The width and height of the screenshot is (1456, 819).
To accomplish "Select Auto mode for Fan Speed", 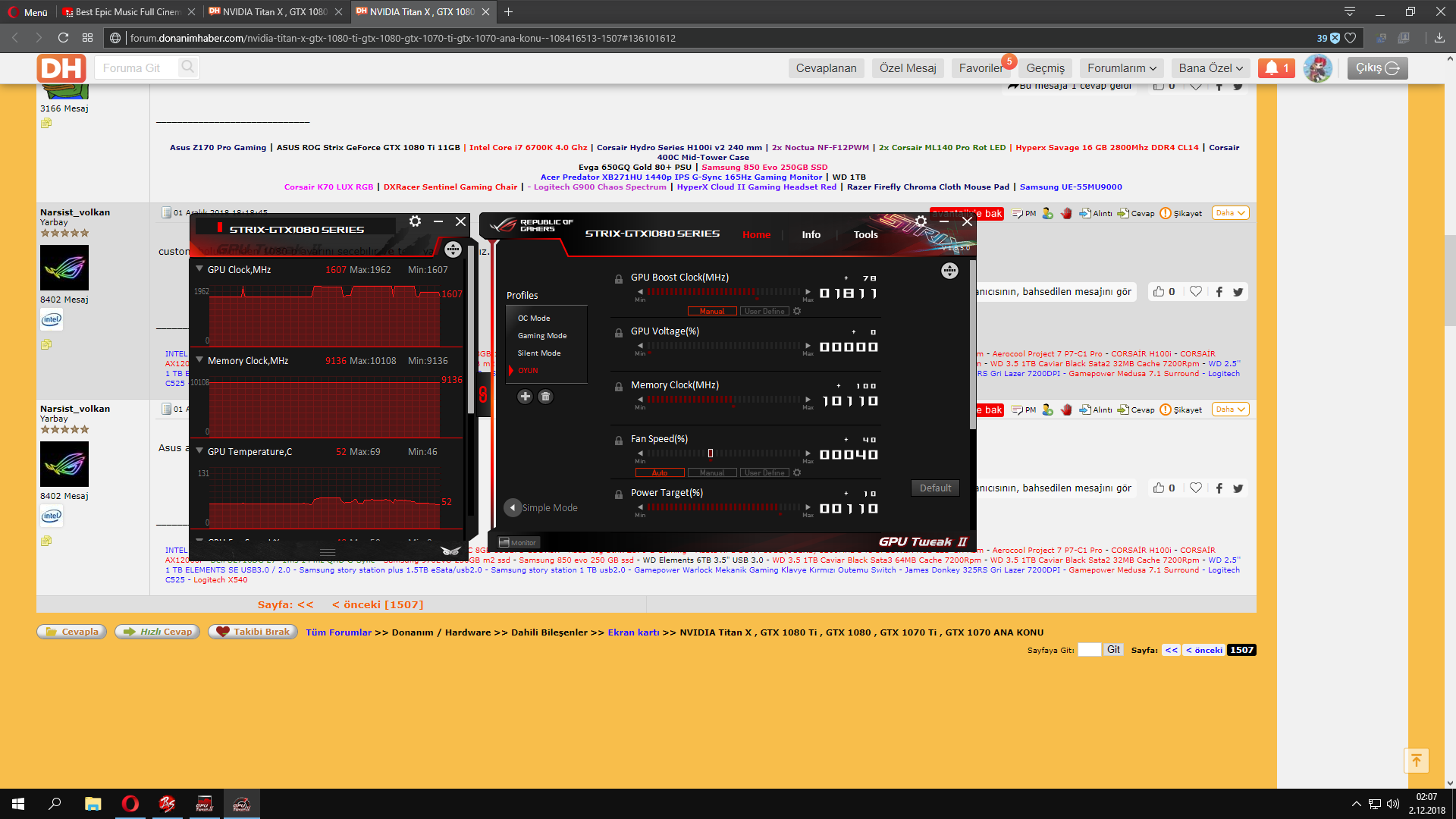I will [660, 472].
